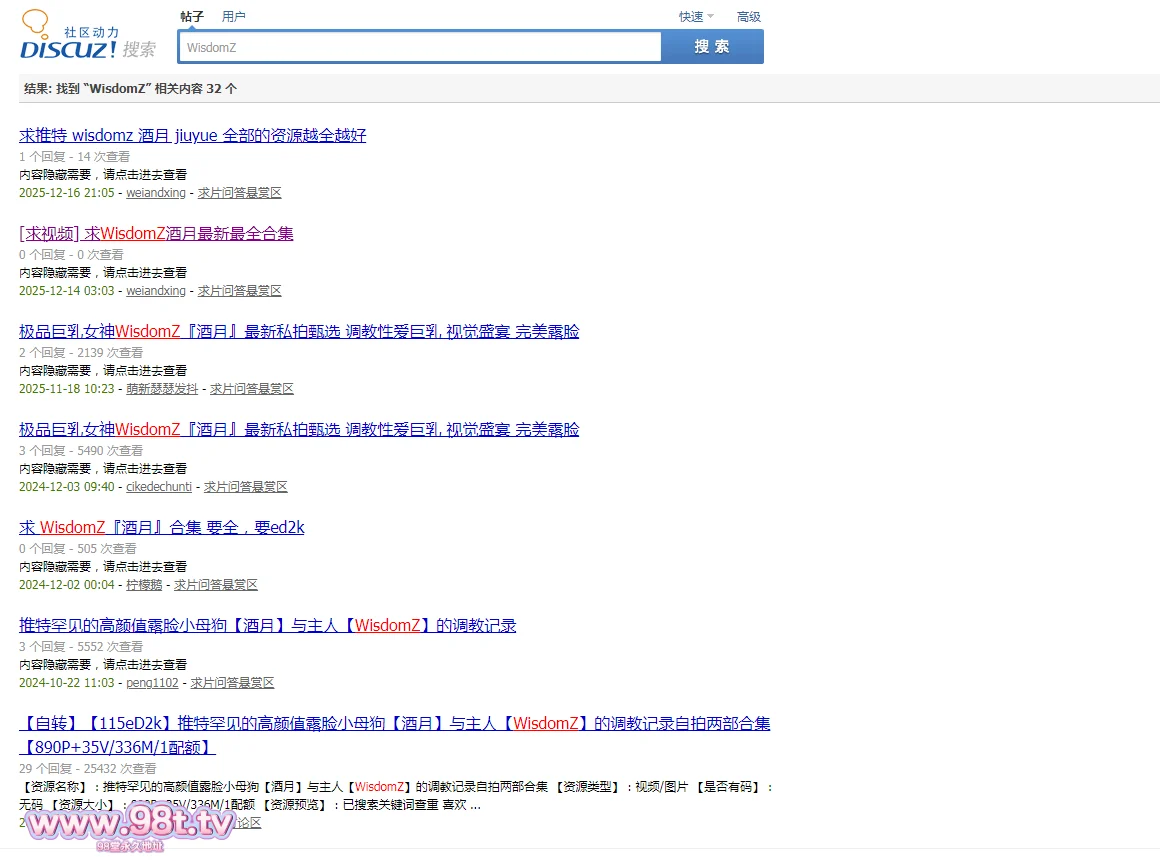This screenshot has height=861, width=1160.
Task: Open the author link peng1102
Action: click(152, 683)
